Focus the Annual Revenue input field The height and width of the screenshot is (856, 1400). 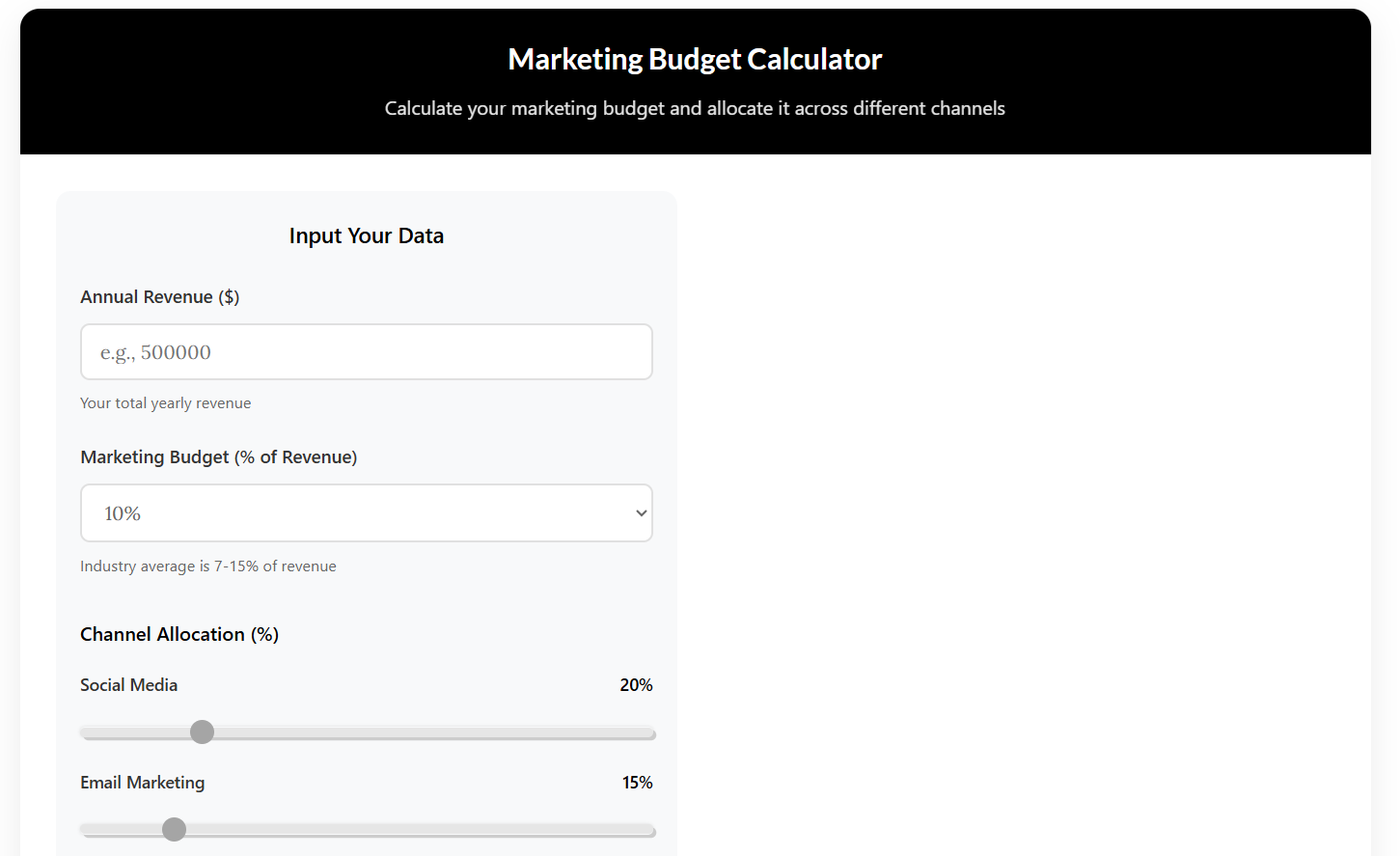pos(367,352)
